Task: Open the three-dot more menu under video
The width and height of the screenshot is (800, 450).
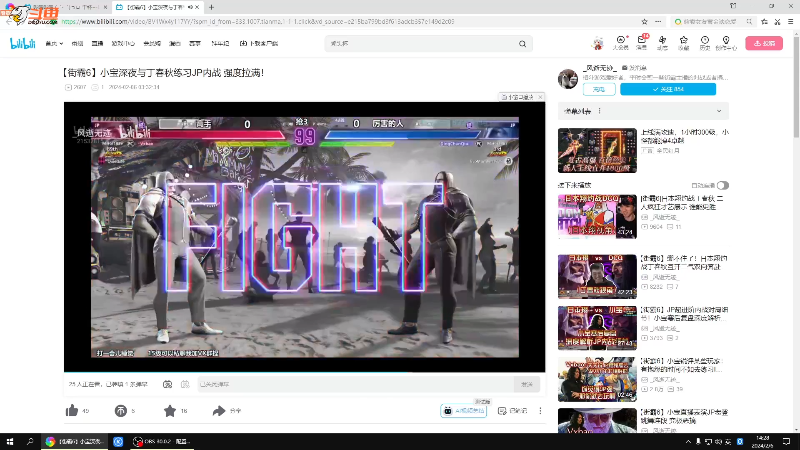Action: coord(540,411)
